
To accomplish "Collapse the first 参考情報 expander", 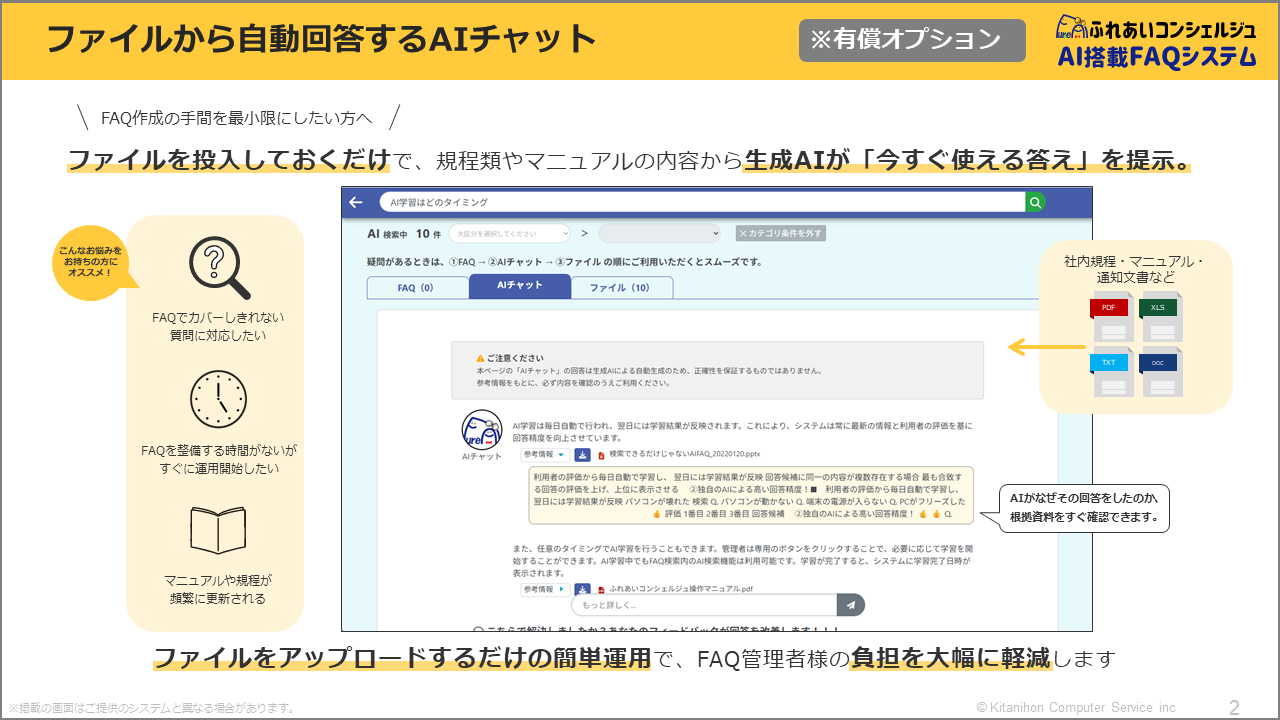I will click(x=545, y=454).
